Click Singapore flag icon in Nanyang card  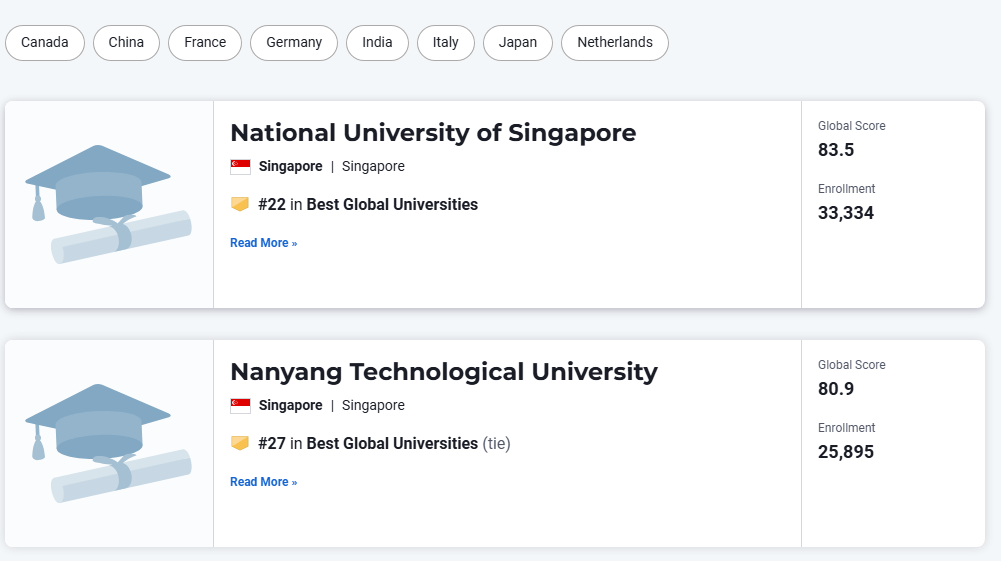(241, 405)
